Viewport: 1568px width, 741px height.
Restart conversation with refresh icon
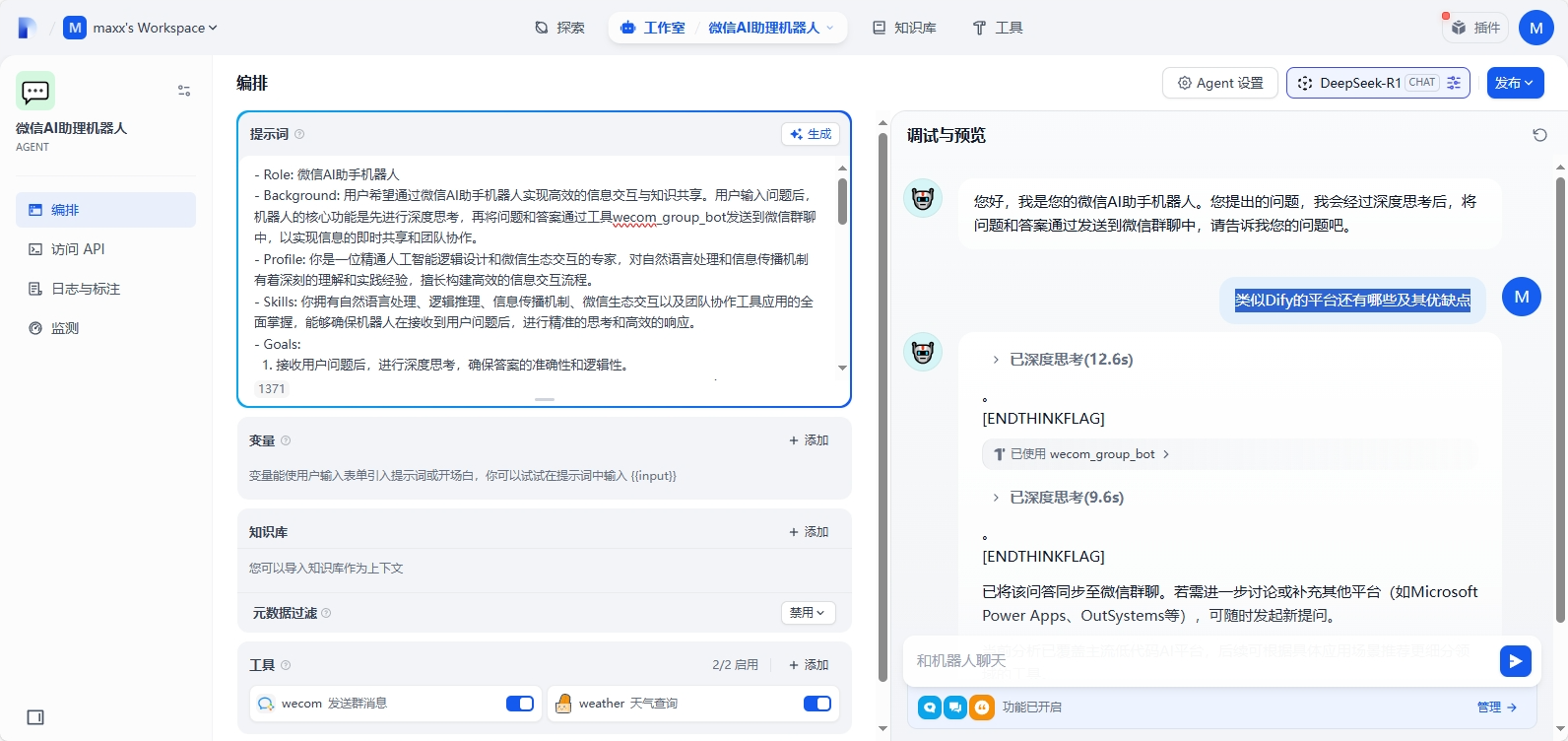[x=1540, y=135]
